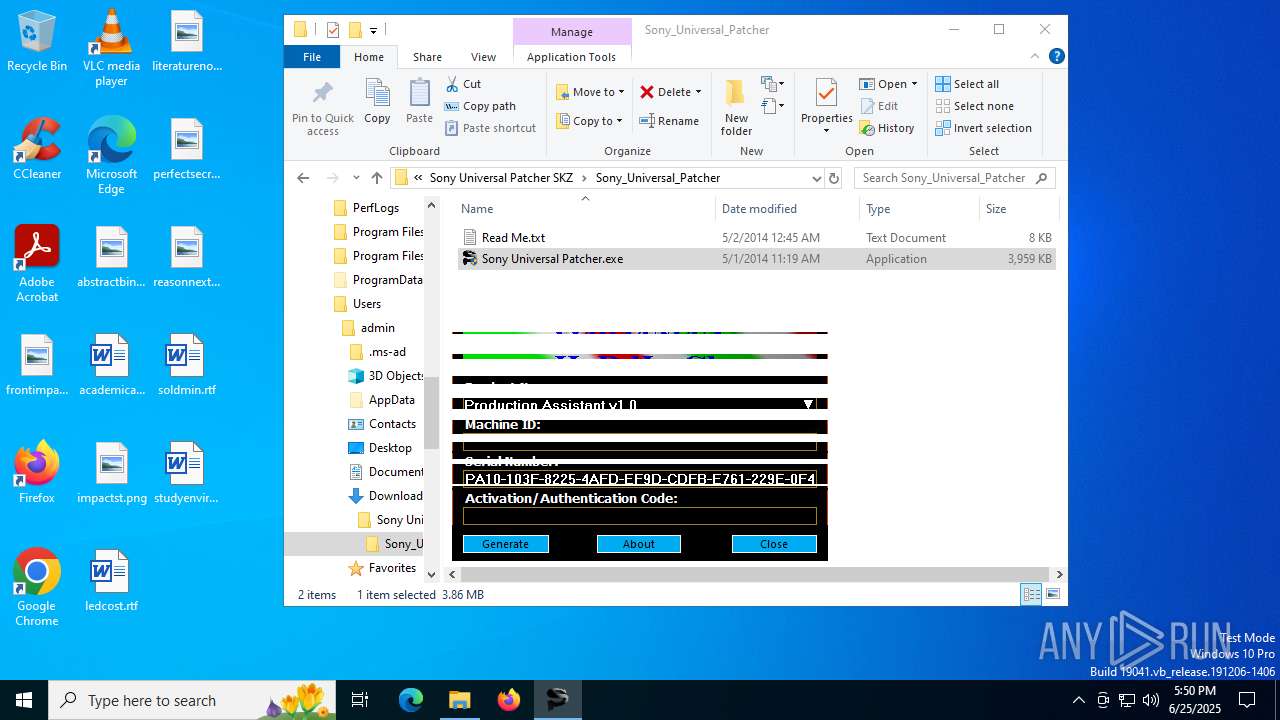Go back with Explorer back arrow
Image resolution: width=1280 pixels, height=720 pixels.
303,178
